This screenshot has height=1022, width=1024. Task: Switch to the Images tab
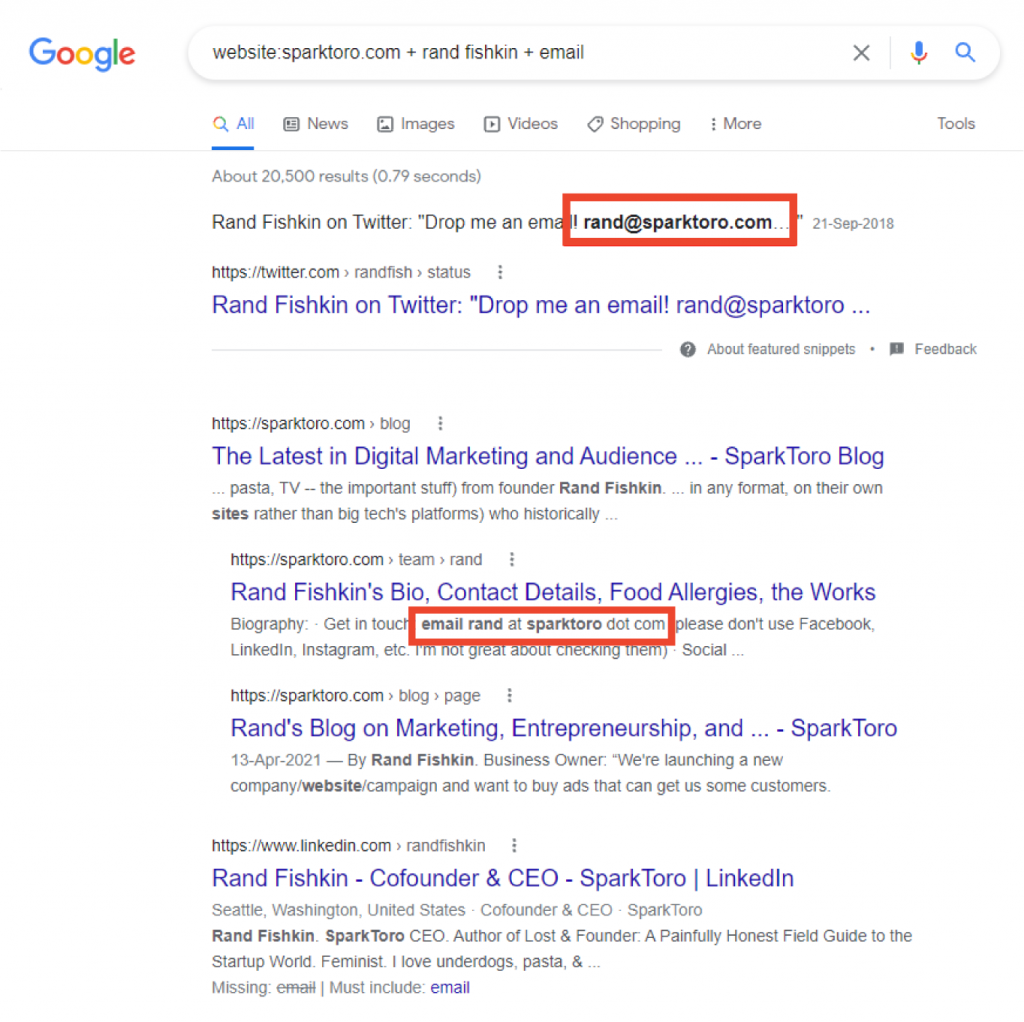[x=416, y=124]
